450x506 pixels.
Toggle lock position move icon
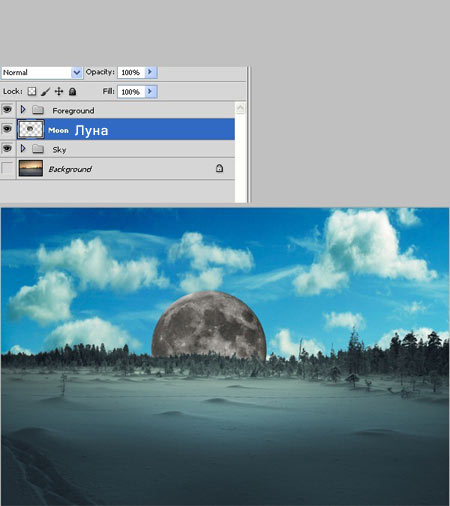(59, 91)
